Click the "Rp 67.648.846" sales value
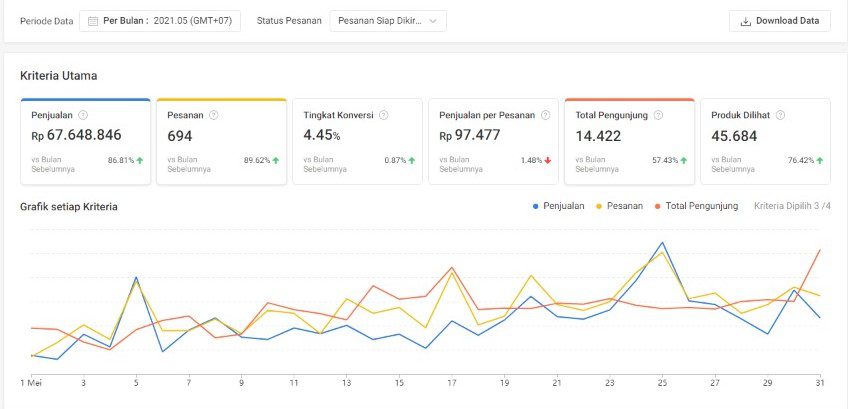Image resolution: width=848 pixels, height=409 pixels. [76, 135]
